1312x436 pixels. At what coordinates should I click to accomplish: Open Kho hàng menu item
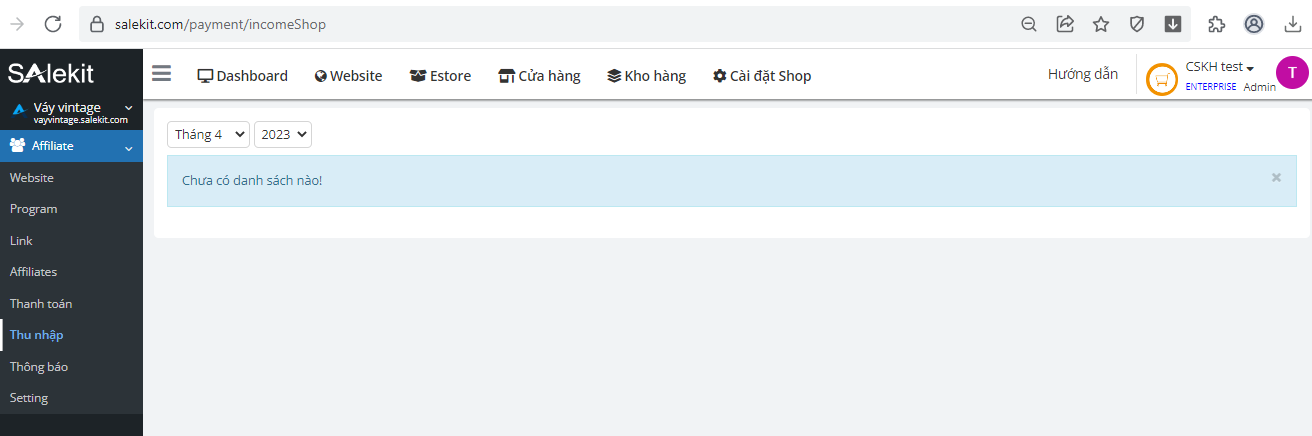click(x=646, y=75)
